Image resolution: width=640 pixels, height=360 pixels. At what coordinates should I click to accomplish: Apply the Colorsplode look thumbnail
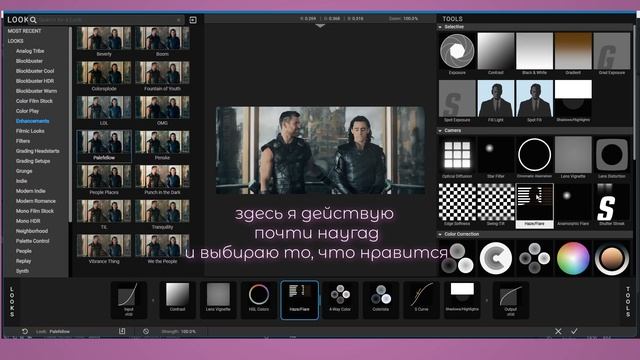pyautogui.click(x=104, y=76)
